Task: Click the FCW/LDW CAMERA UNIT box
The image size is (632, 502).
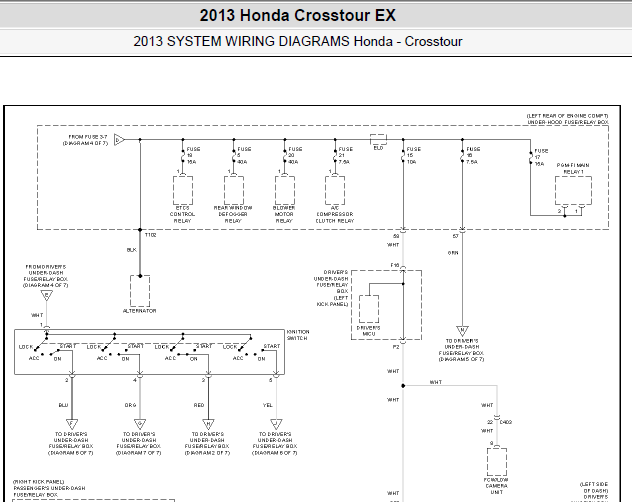Action: coord(497,462)
